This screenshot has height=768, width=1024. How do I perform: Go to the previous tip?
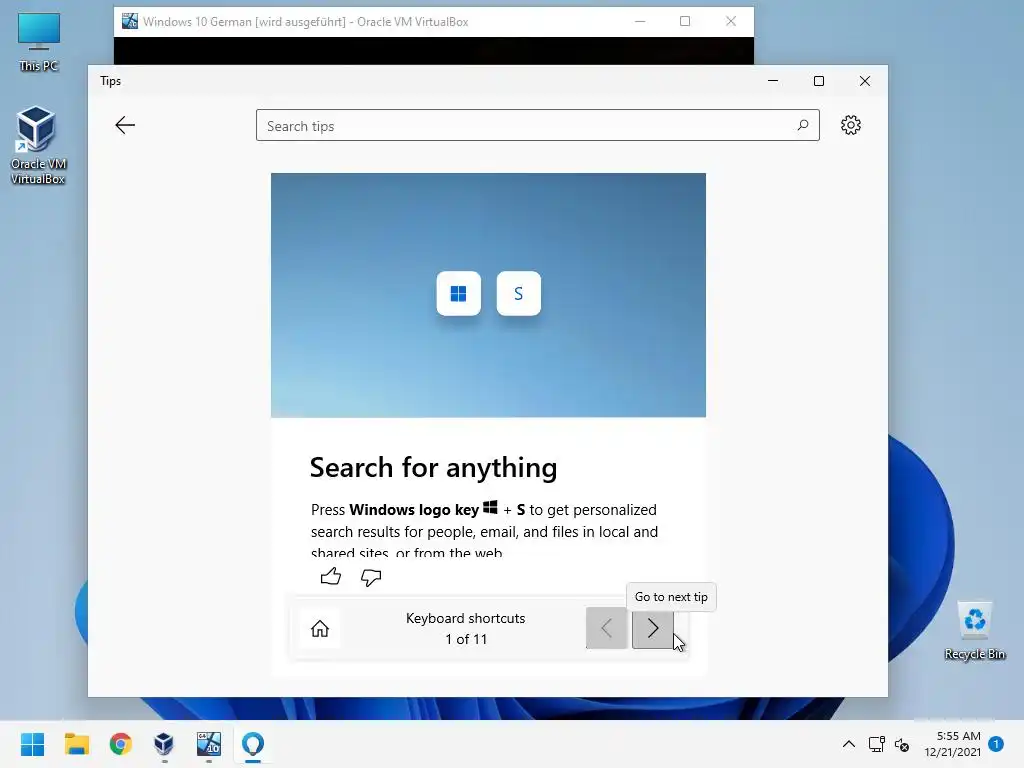(607, 628)
